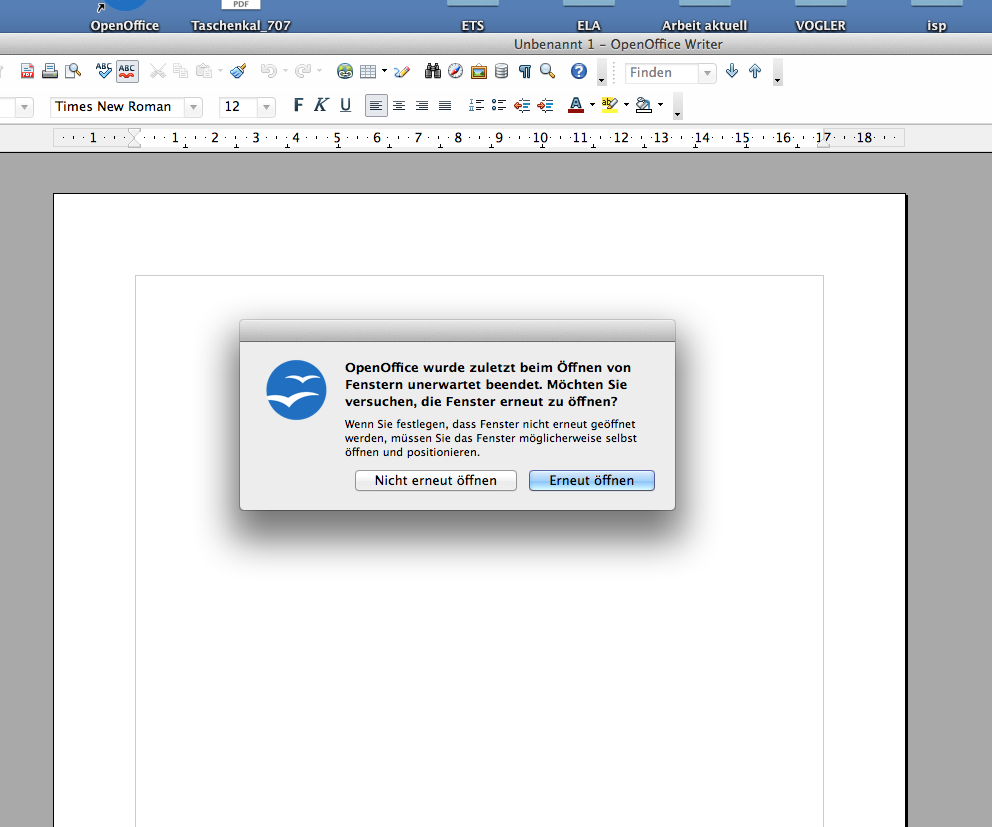992x827 pixels.
Task: Open the font size 12 dropdown
Action: 266,107
